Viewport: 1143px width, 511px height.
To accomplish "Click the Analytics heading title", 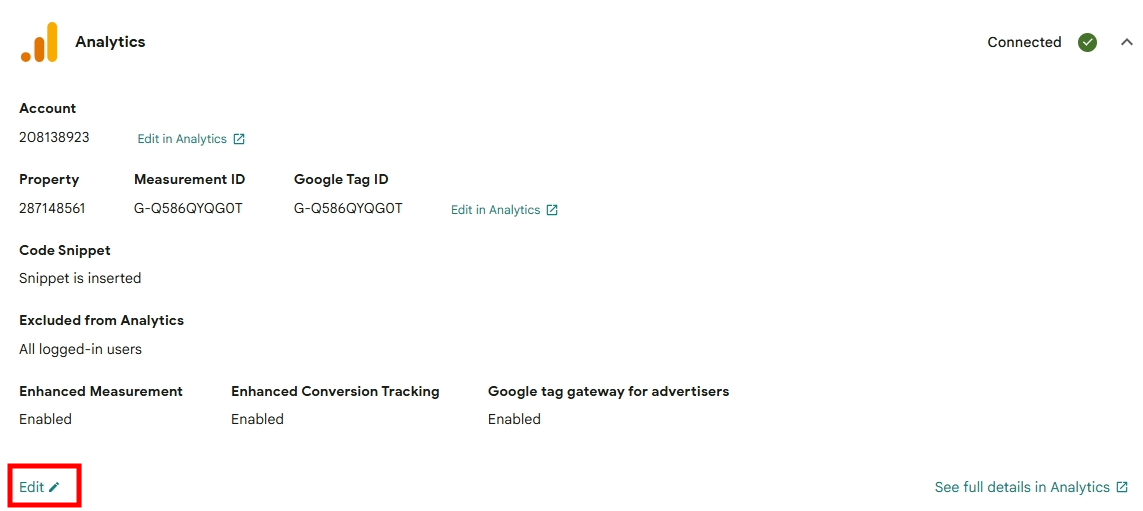I will (110, 42).
